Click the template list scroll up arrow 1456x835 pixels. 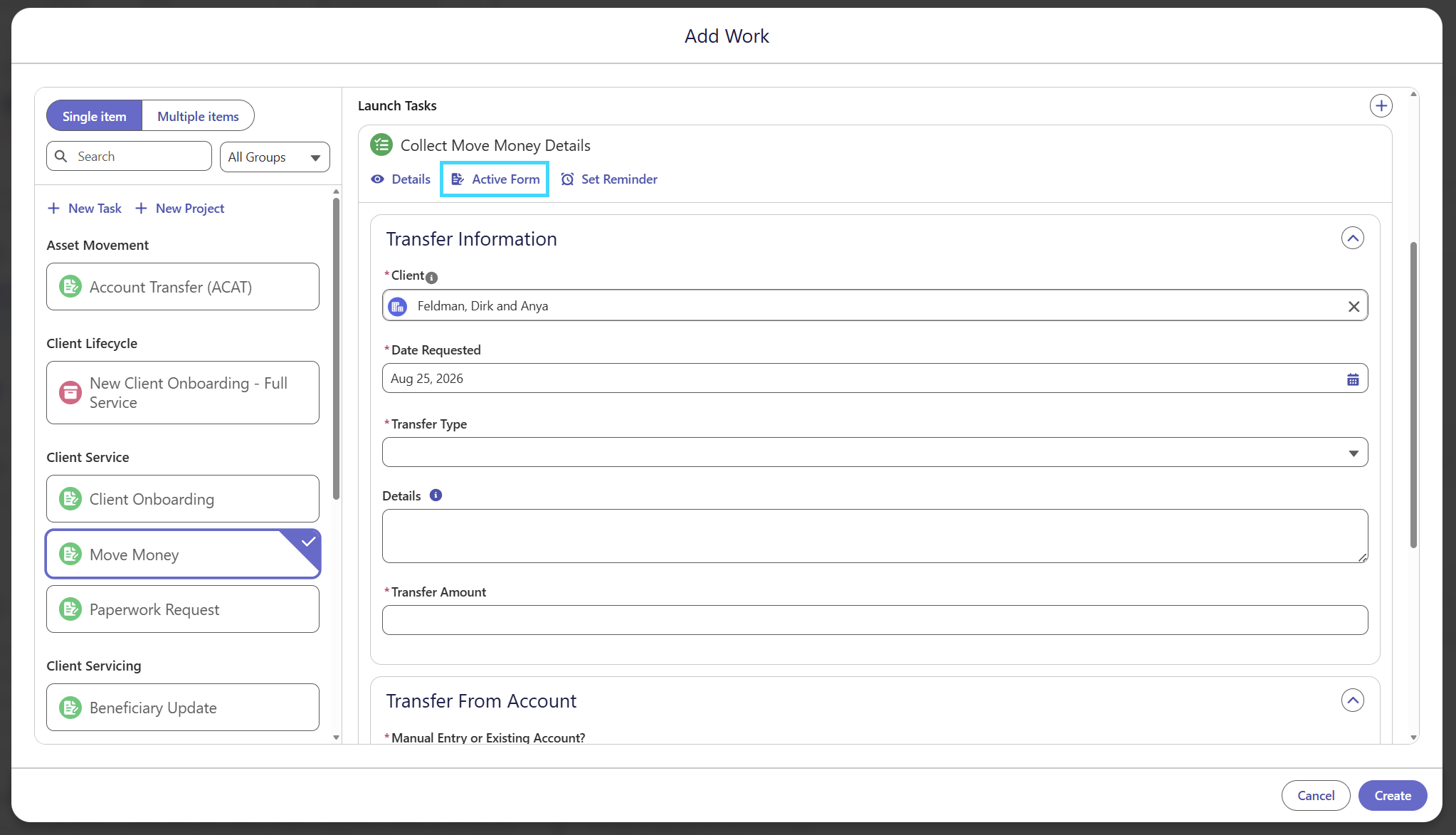click(x=336, y=192)
